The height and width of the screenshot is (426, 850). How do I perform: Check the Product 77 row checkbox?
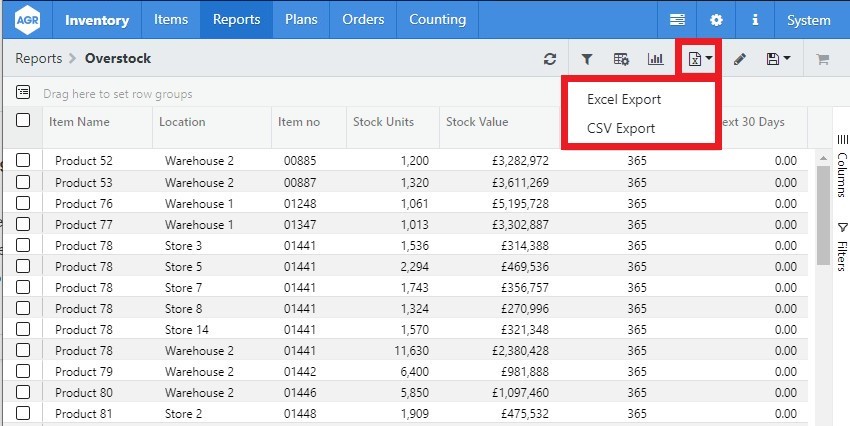point(23,224)
